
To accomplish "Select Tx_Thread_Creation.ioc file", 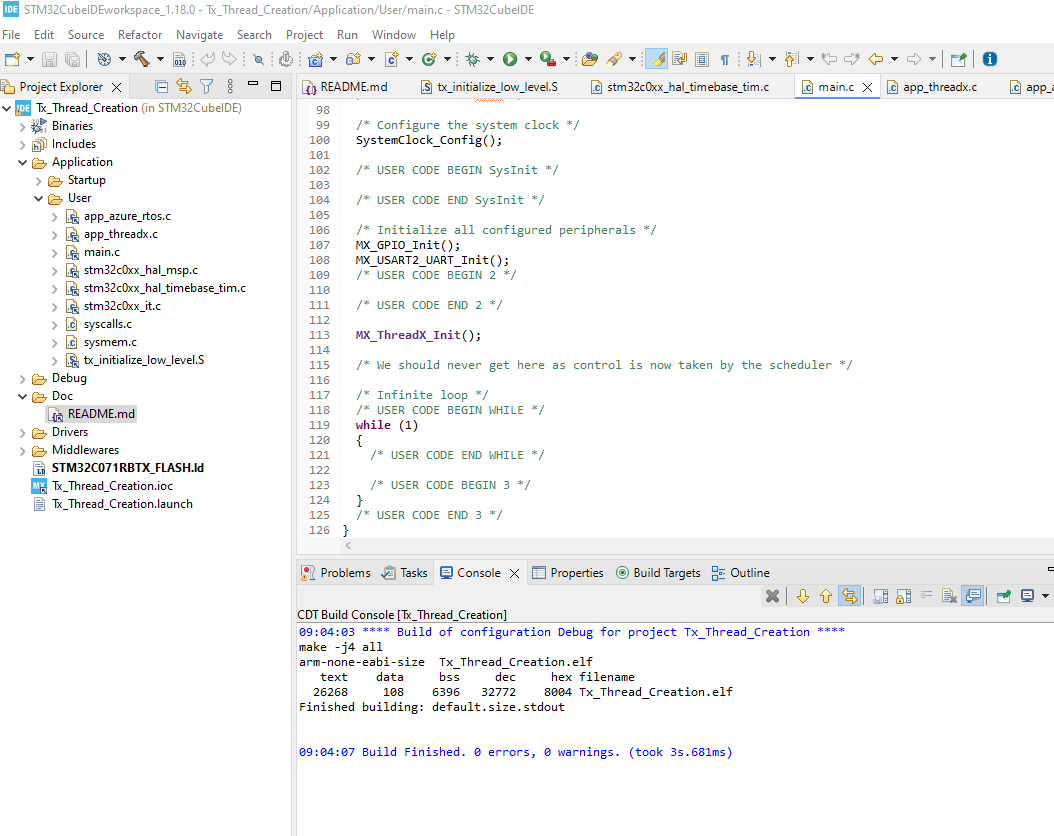I will 112,486.
